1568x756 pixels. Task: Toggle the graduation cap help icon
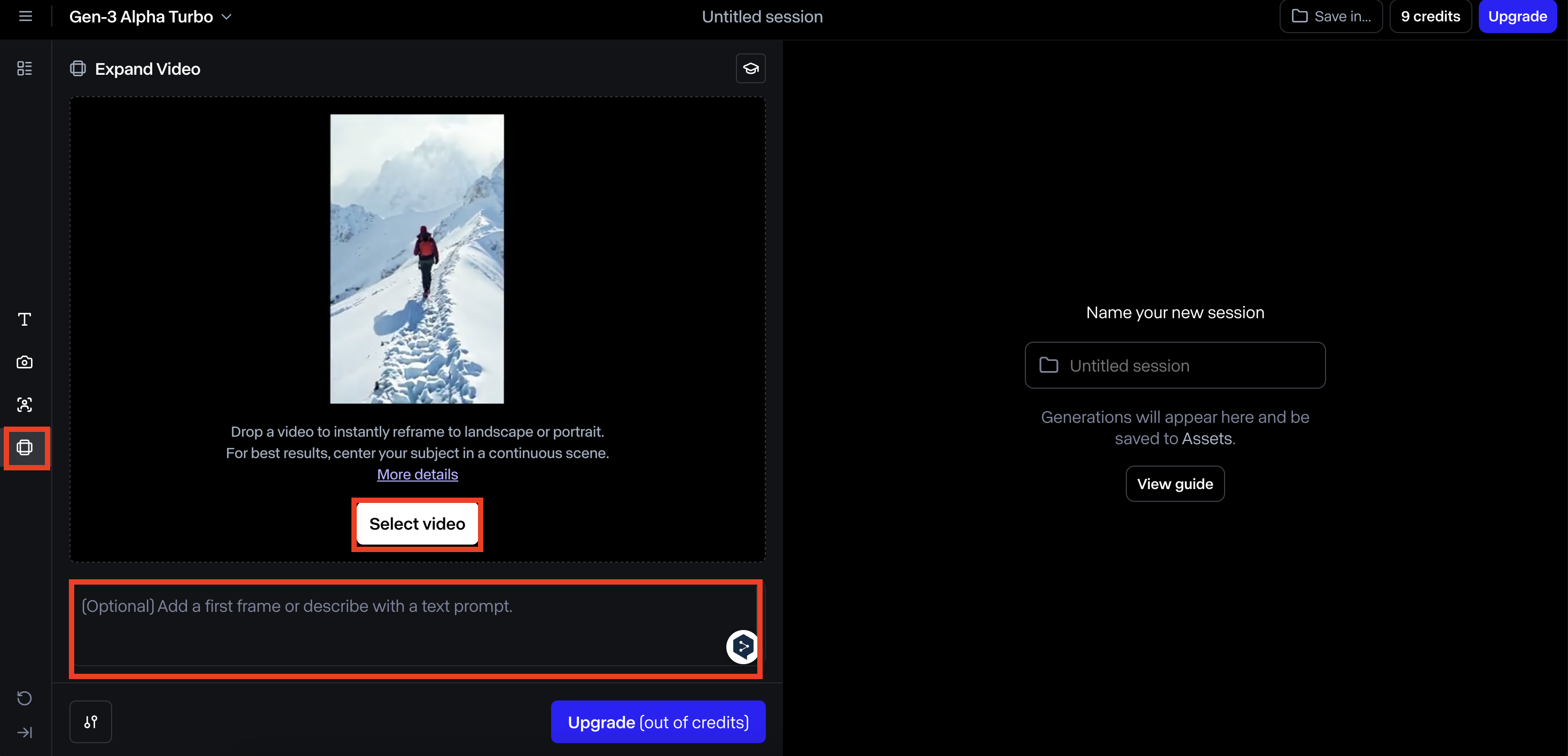(x=751, y=68)
